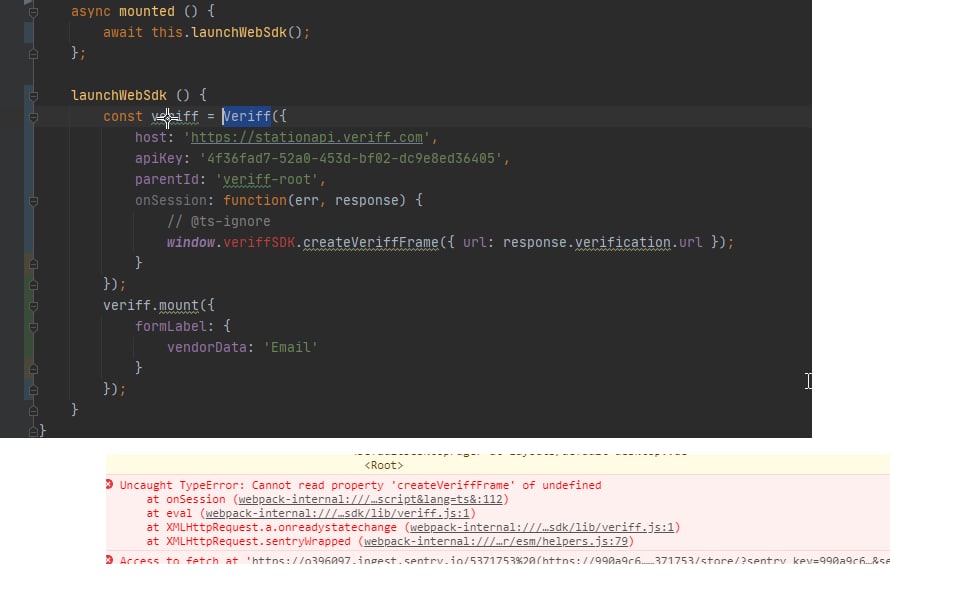Click the Access to fetch error message
This screenshot has height=594, width=972.
click(505, 561)
